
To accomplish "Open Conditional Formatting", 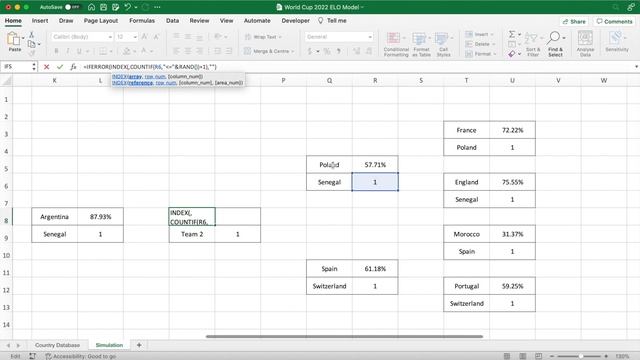I will (x=396, y=44).
